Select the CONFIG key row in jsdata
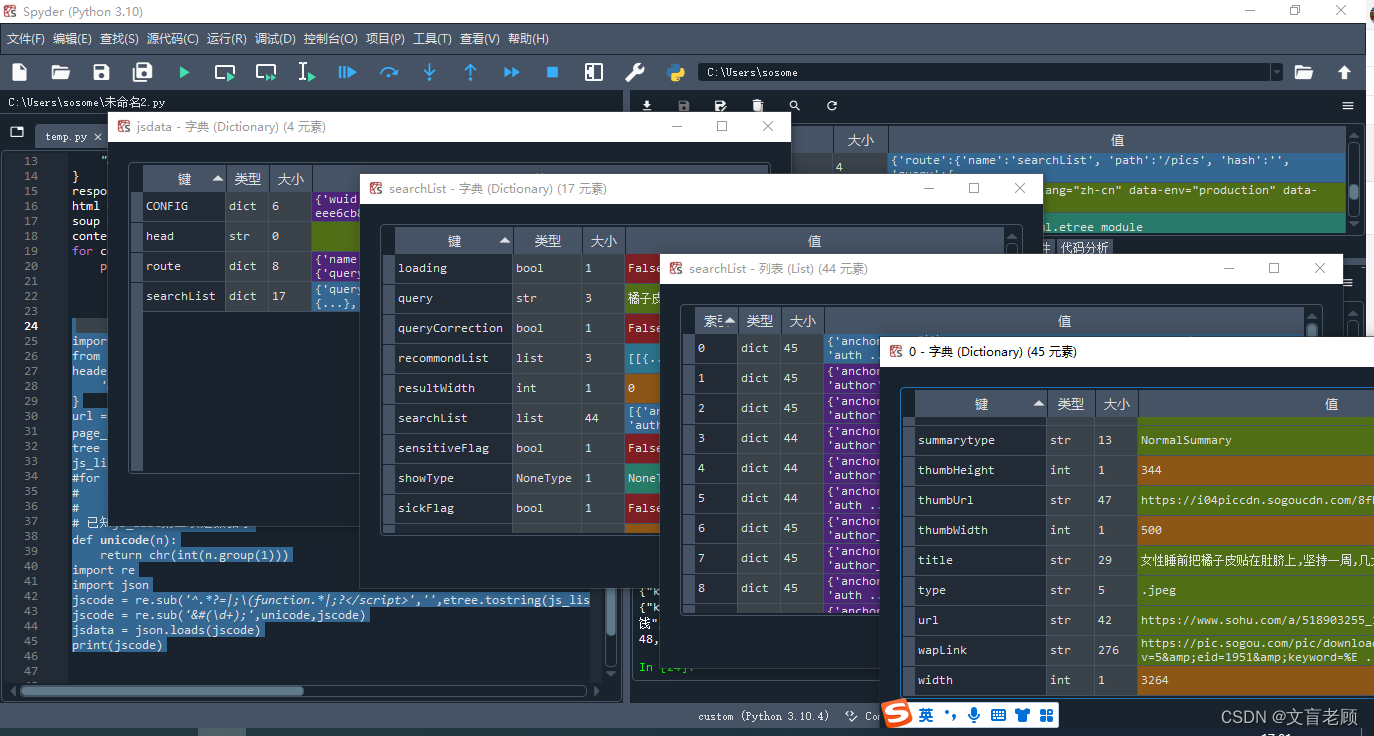The height and width of the screenshot is (736, 1374). coord(185,206)
